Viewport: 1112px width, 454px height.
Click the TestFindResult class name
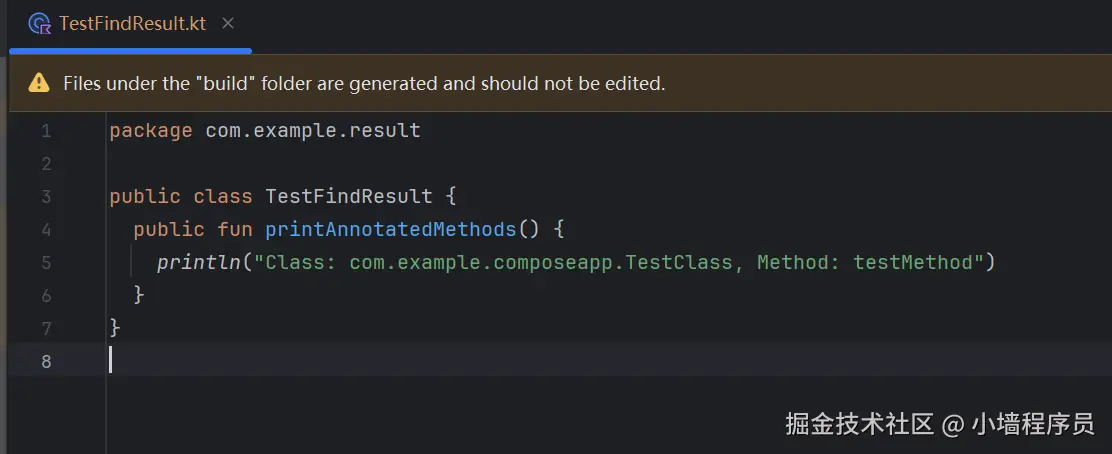pyautogui.click(x=349, y=196)
